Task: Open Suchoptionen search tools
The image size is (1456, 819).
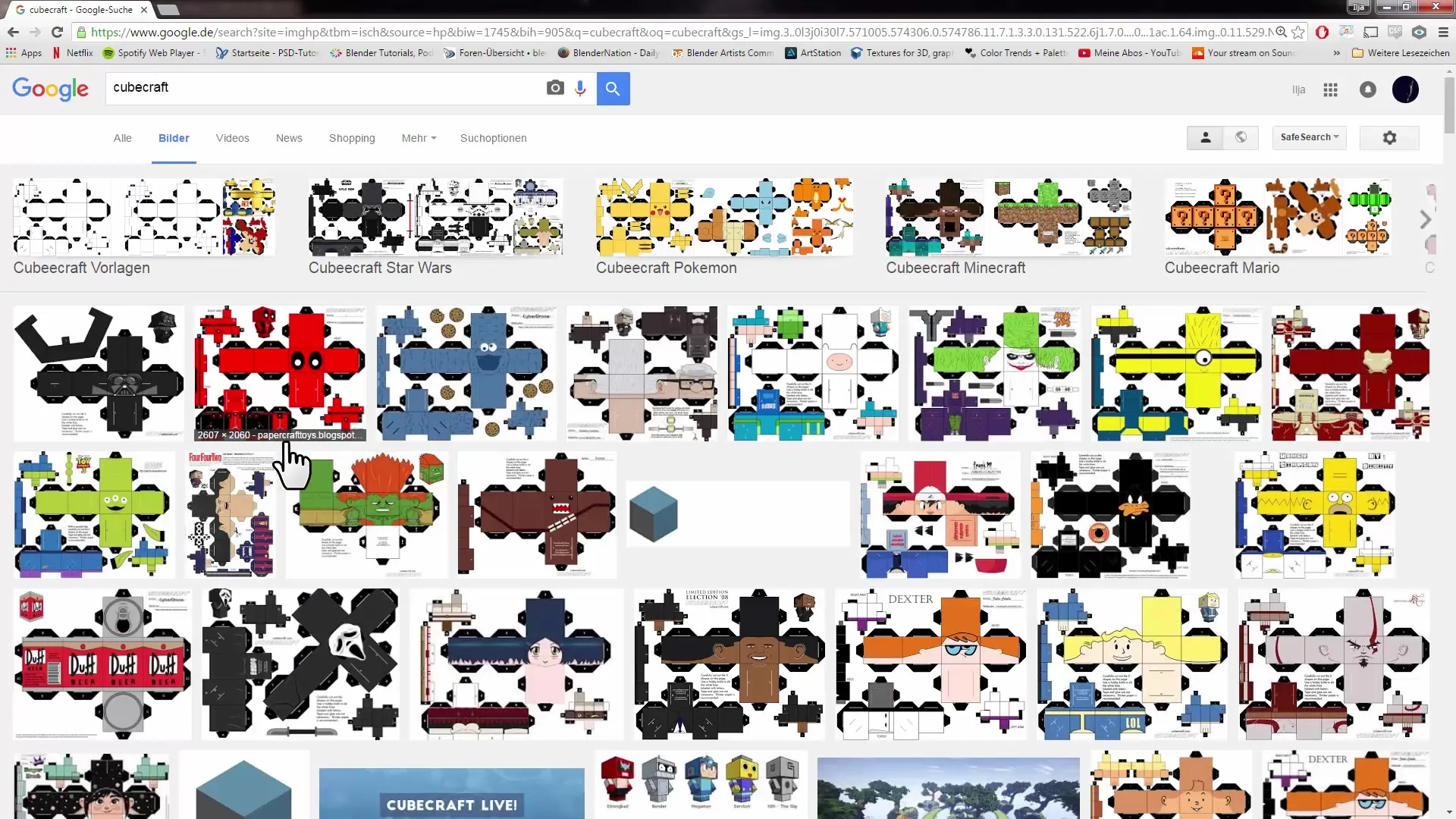Action: 493,138
